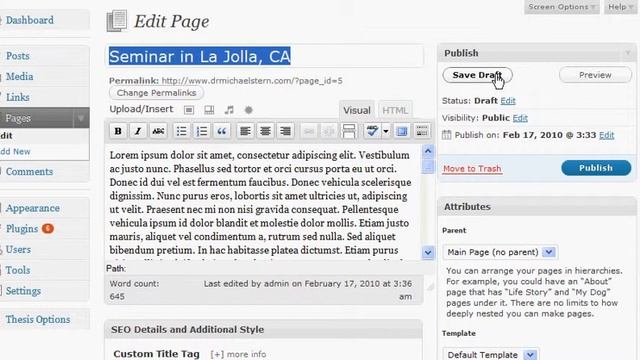The height and width of the screenshot is (360, 640).
Task: Open the Tools menu
Action: coord(18,270)
